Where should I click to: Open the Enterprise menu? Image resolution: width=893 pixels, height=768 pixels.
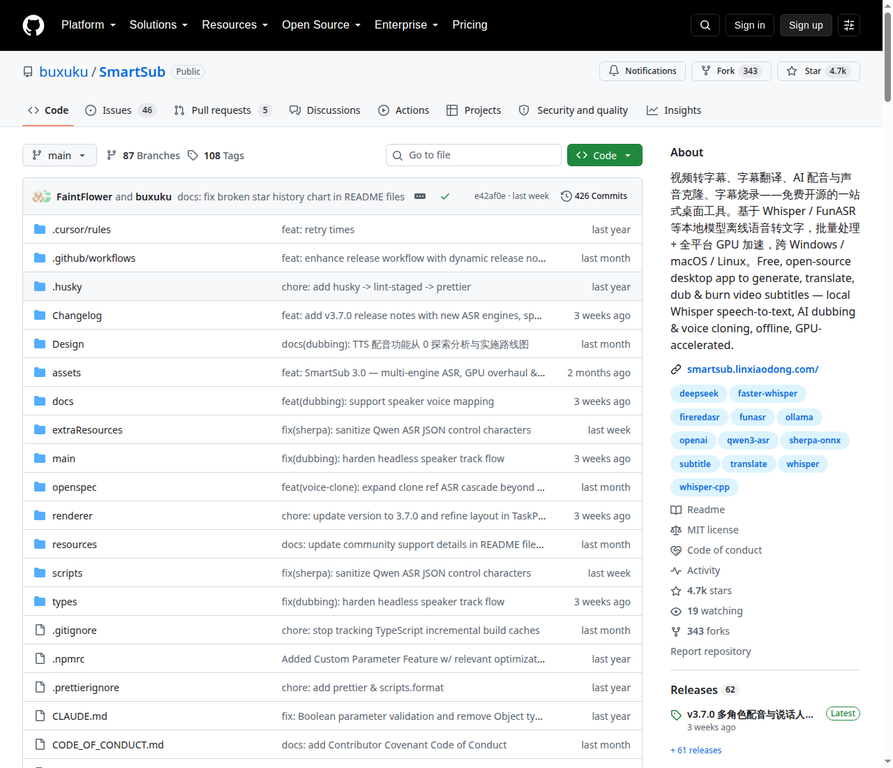406,25
